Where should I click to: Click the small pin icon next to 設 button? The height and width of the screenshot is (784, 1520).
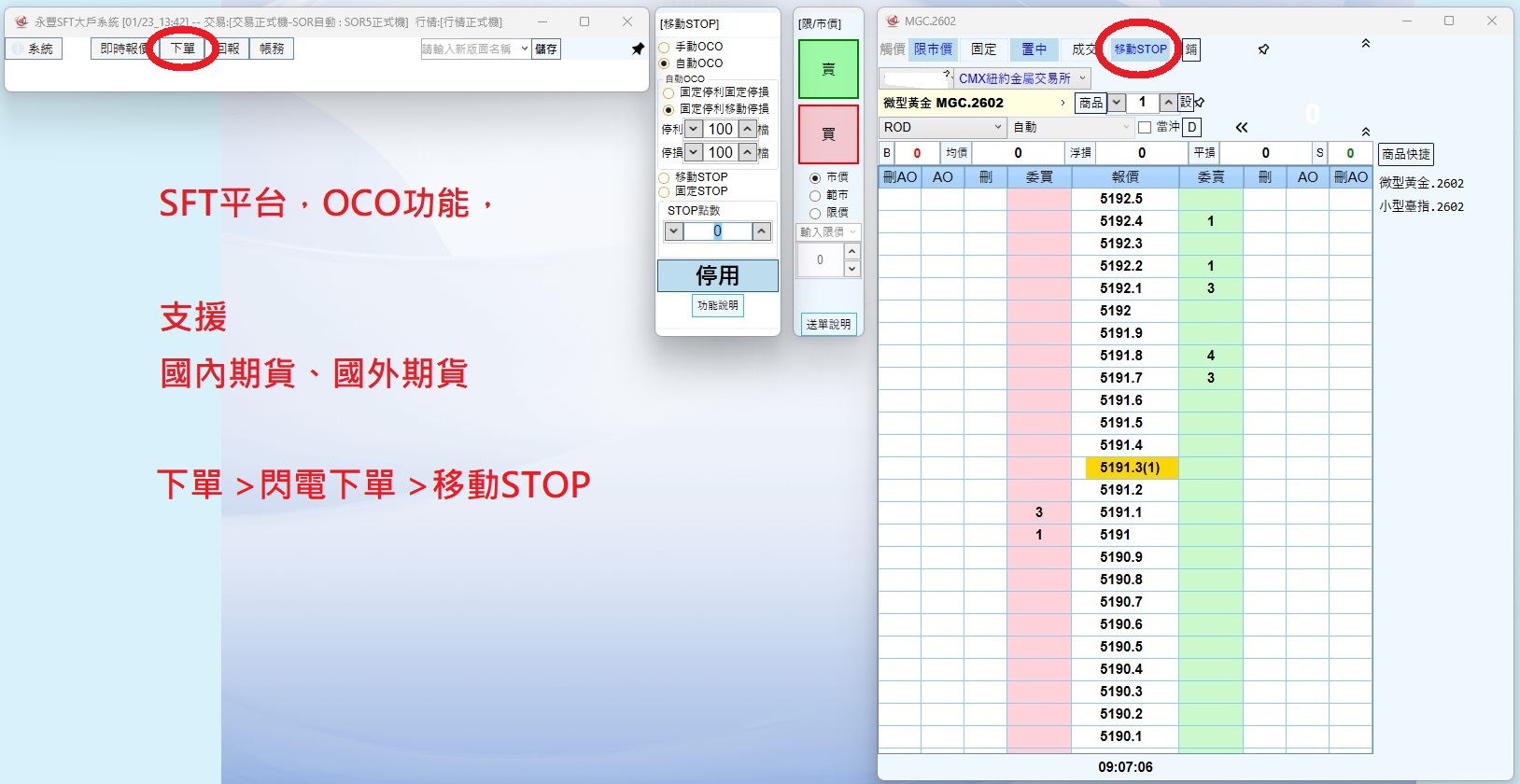(x=1200, y=103)
